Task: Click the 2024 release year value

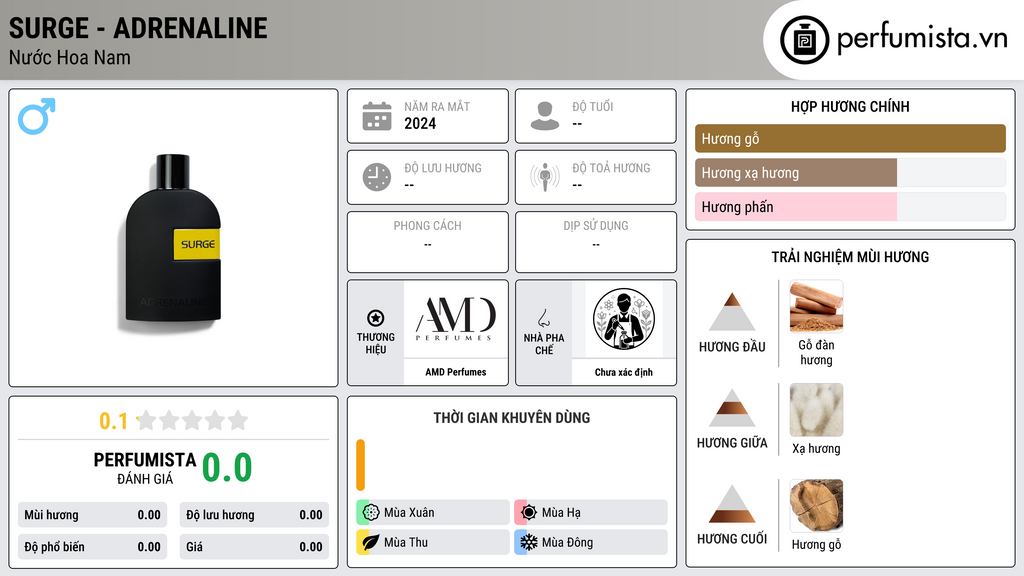Action: click(420, 123)
